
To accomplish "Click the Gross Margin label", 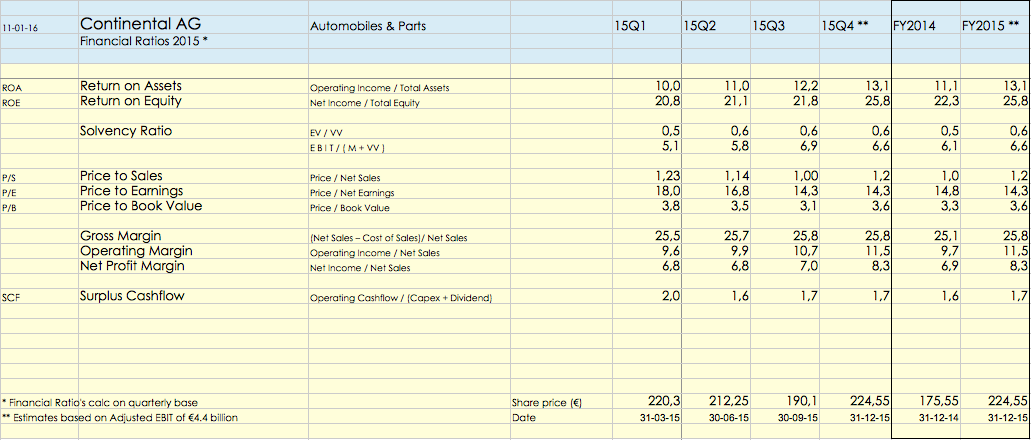I will click(x=121, y=236).
